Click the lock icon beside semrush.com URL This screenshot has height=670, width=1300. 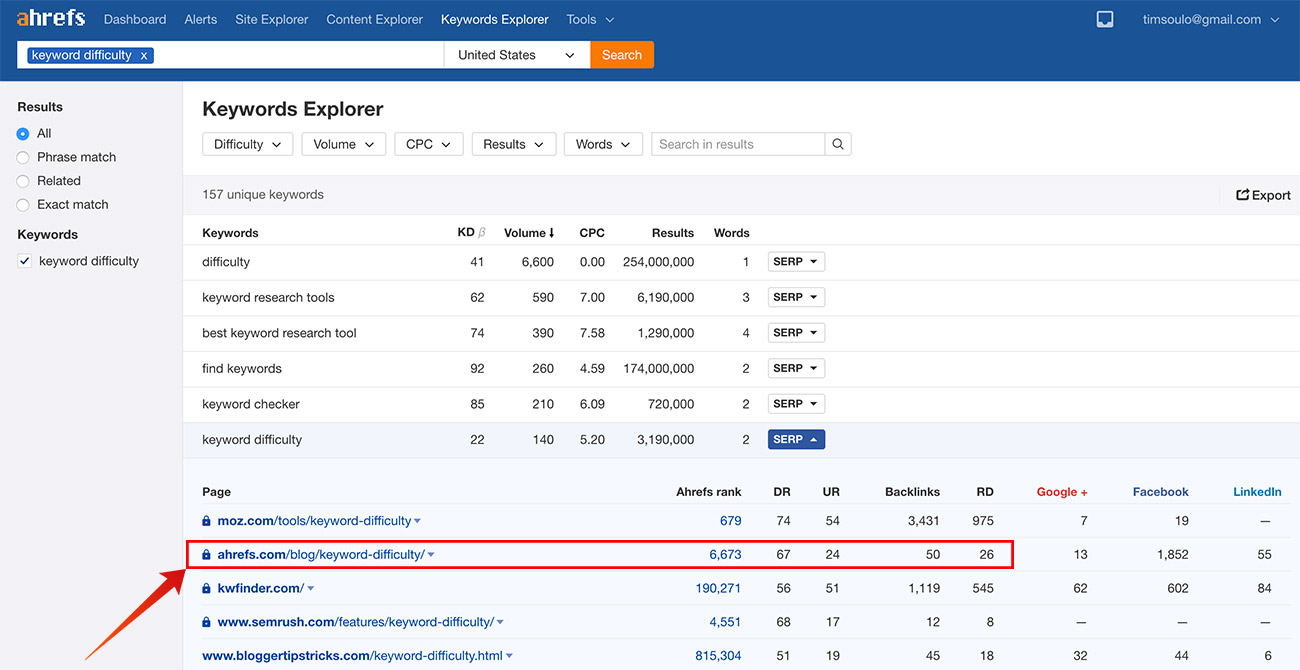[x=206, y=621]
